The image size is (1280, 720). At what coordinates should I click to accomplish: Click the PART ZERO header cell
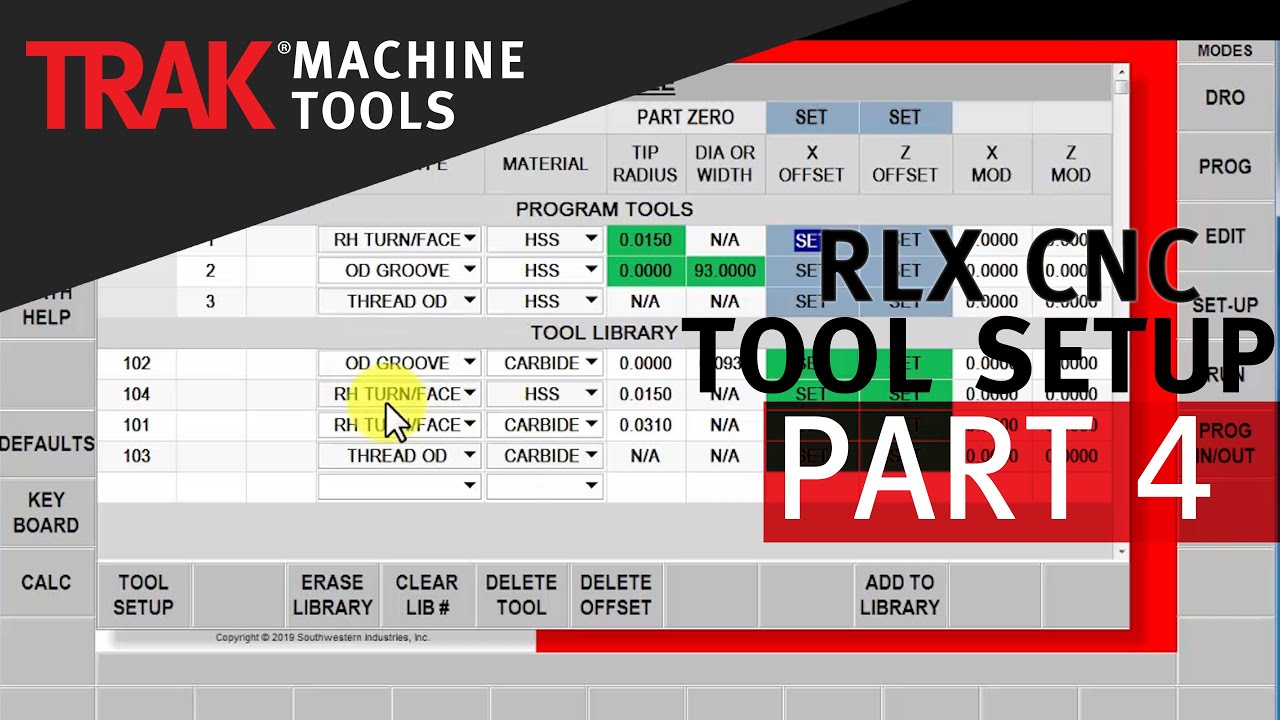(x=685, y=117)
